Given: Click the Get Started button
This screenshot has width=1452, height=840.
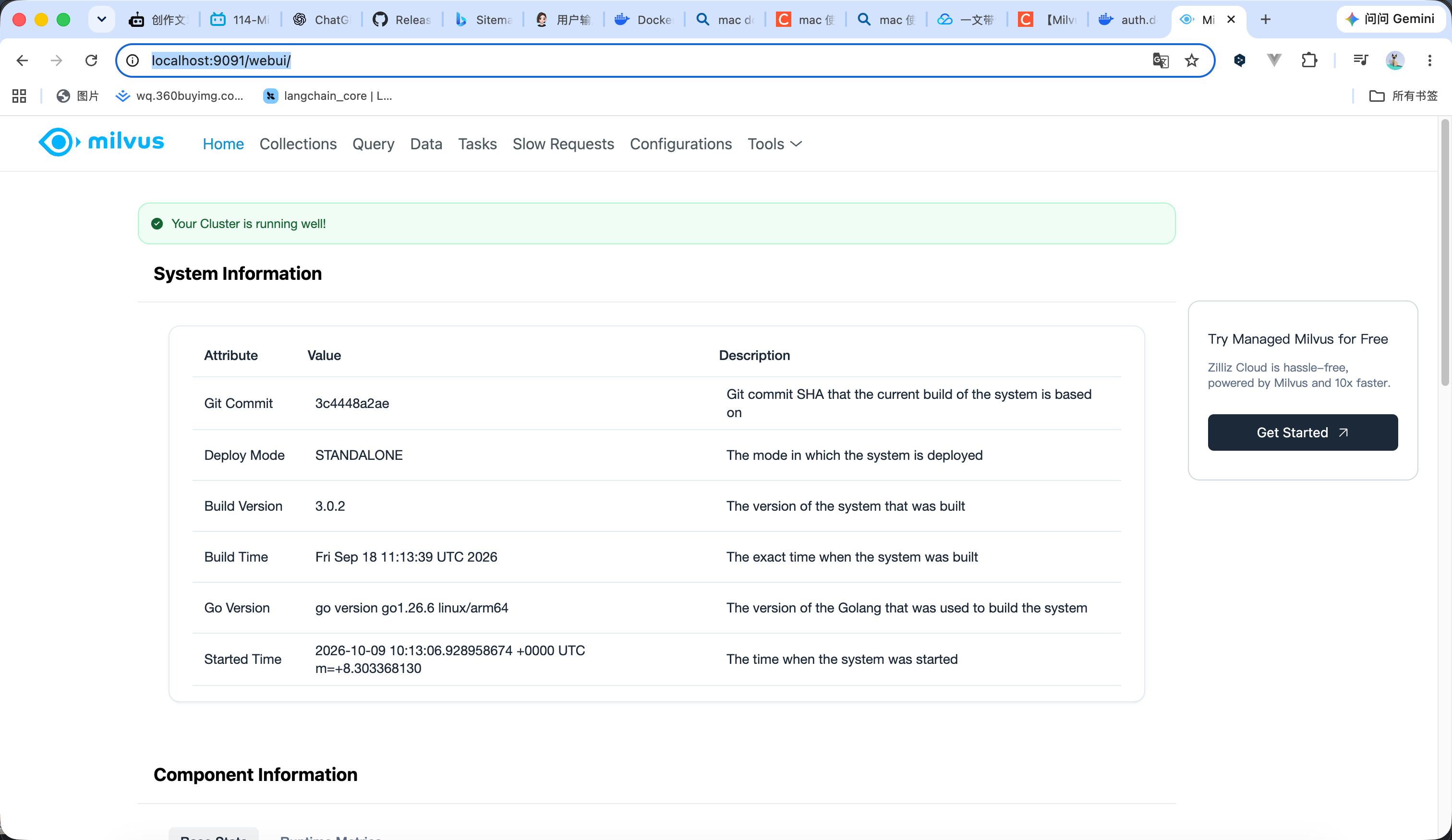Looking at the screenshot, I should point(1302,432).
